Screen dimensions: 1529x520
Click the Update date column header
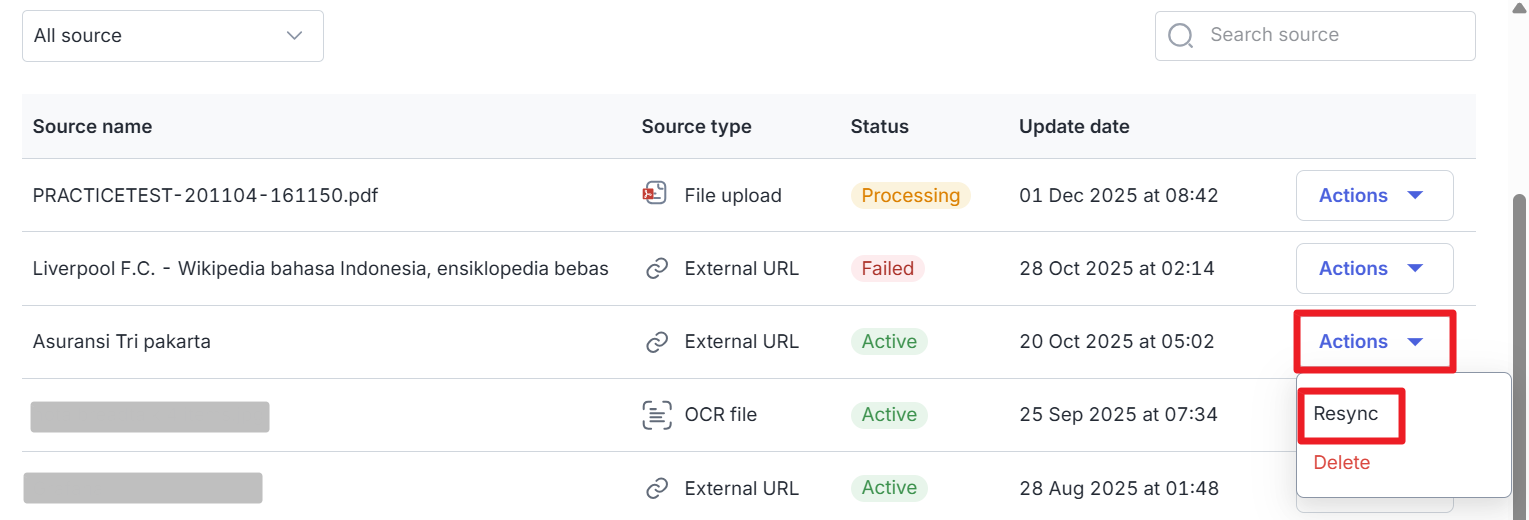pyautogui.click(x=1074, y=127)
